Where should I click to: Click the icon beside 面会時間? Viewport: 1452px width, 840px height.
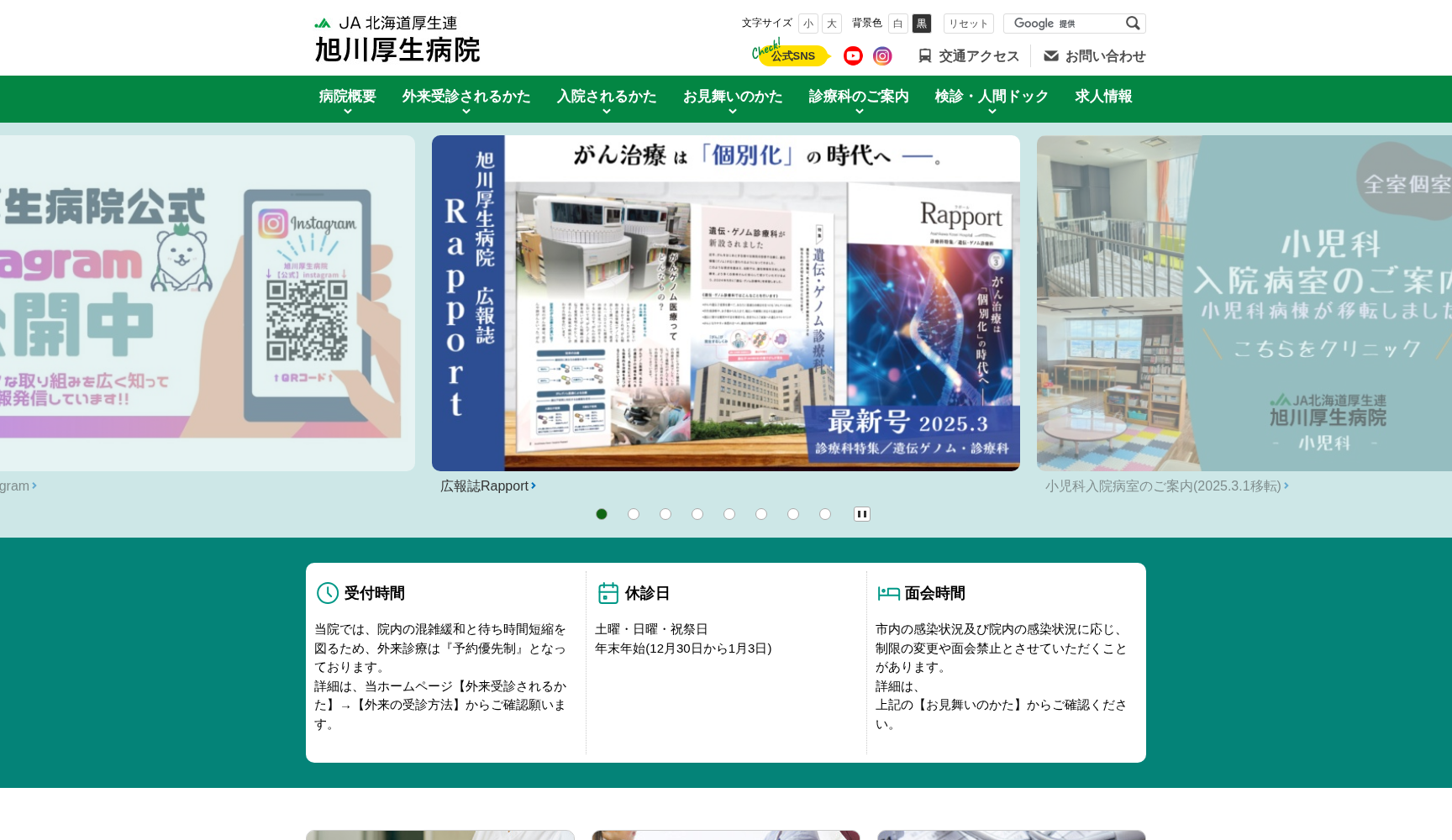(x=888, y=593)
